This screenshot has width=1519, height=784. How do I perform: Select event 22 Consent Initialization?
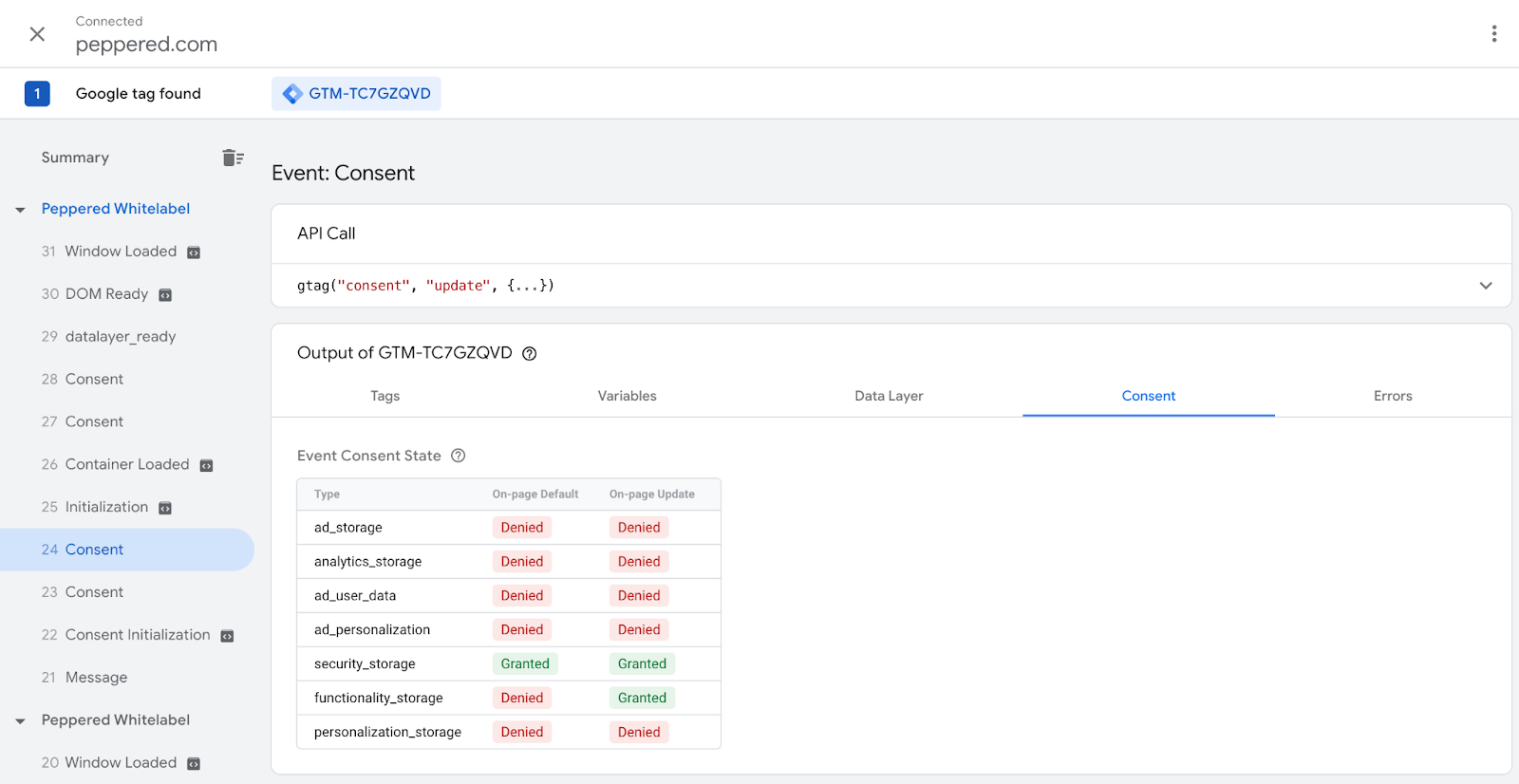coord(125,635)
